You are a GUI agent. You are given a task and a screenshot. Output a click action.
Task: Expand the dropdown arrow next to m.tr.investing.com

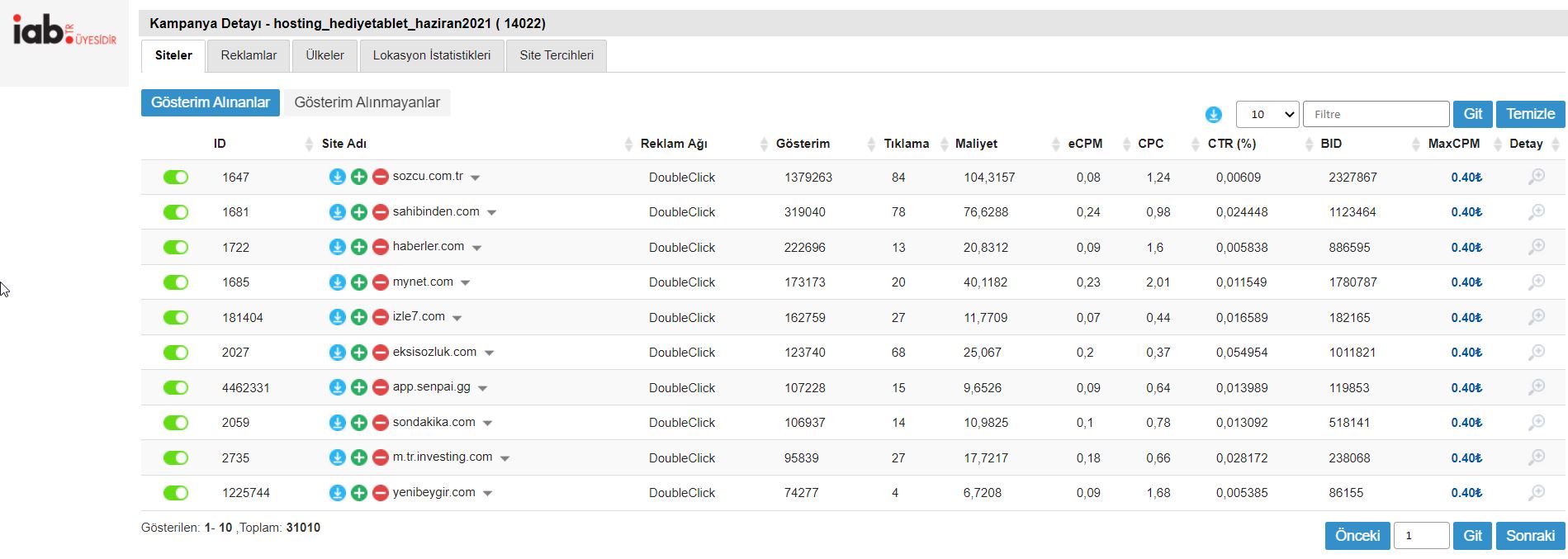click(505, 458)
